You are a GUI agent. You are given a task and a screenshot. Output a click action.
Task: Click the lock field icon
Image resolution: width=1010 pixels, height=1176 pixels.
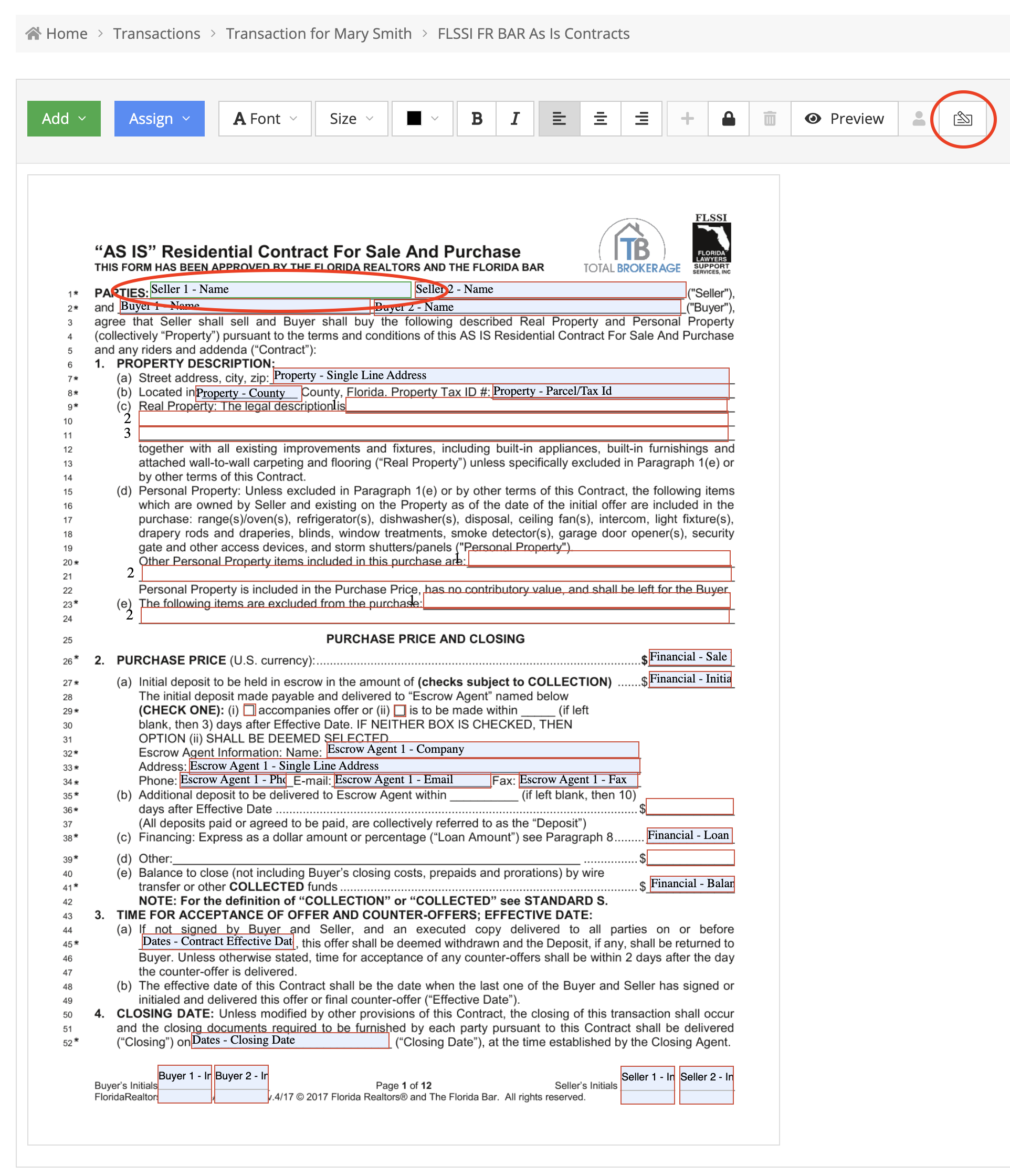click(728, 119)
